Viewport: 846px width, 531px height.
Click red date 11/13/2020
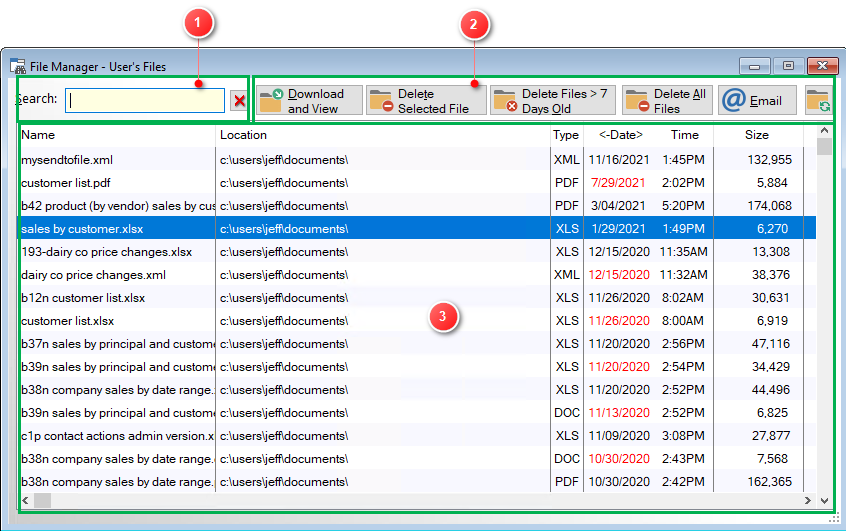[619, 413]
